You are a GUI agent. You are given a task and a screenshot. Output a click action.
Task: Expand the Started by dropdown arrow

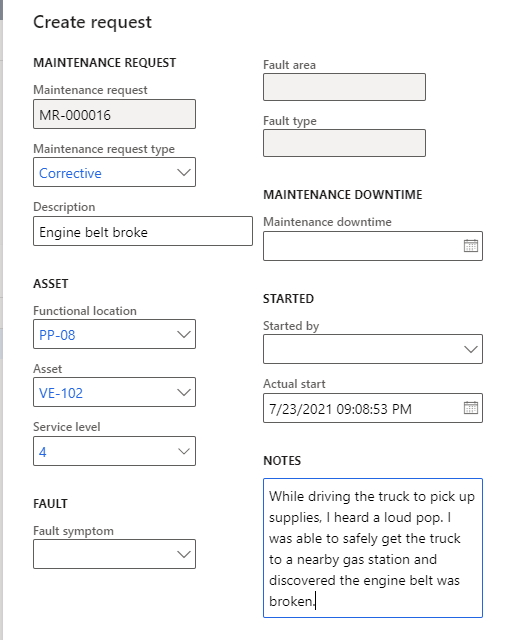(471, 349)
